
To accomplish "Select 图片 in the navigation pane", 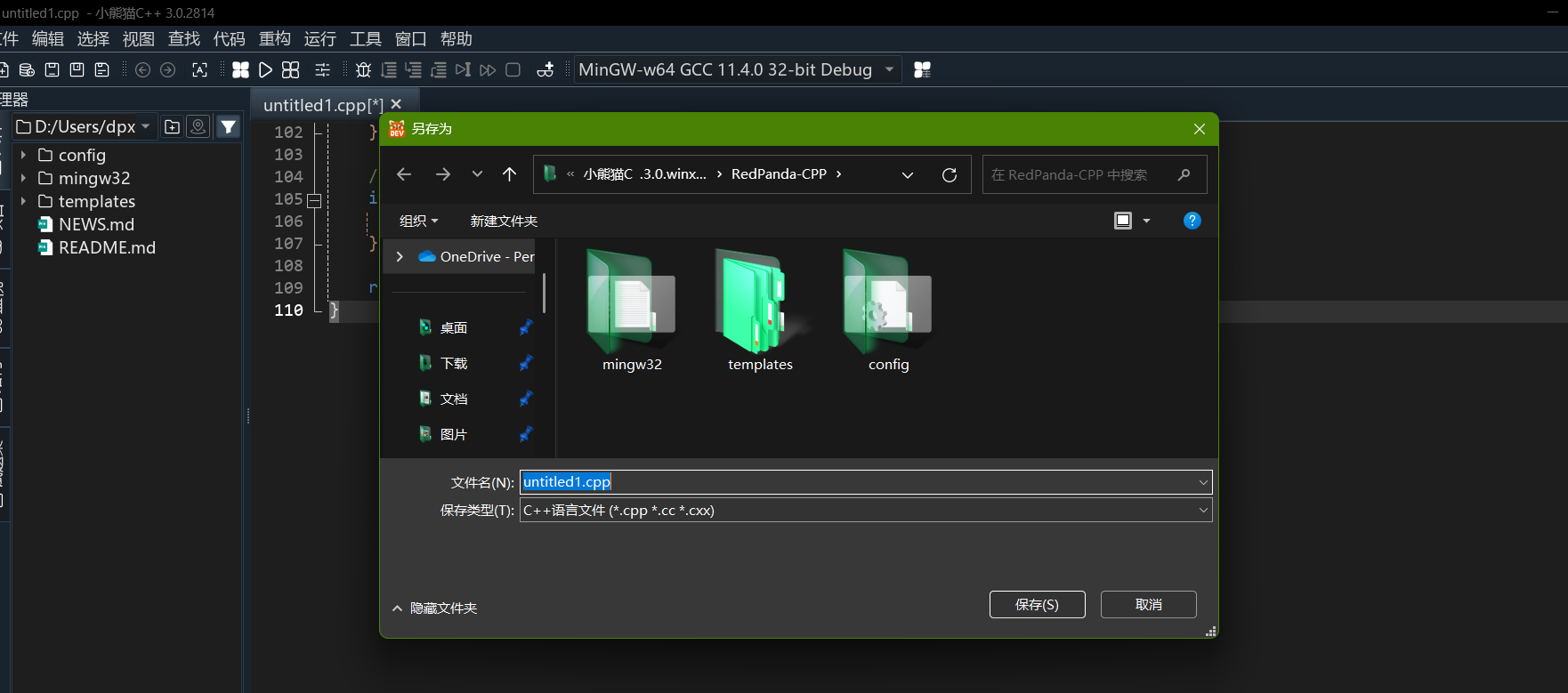I will click(454, 434).
